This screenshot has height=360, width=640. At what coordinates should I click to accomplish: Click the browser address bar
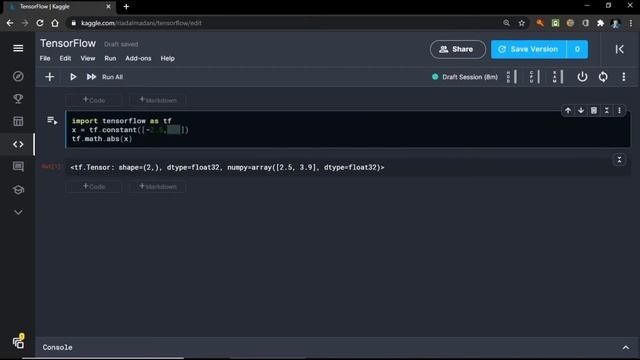point(286,23)
